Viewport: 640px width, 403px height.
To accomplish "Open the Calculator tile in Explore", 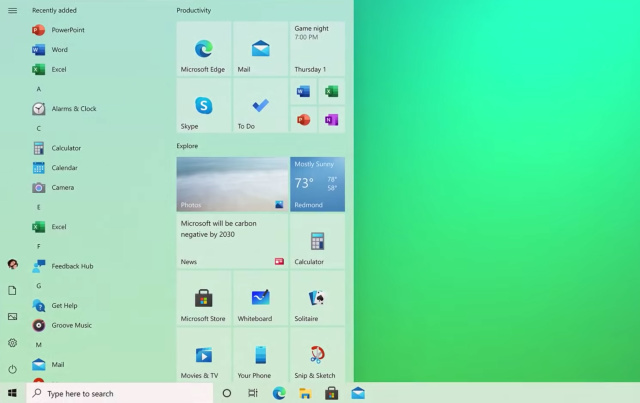I will [317, 242].
